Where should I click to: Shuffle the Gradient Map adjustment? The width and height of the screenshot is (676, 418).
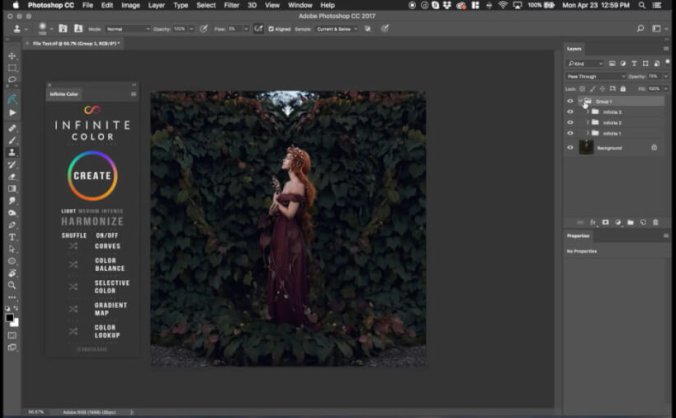73,307
